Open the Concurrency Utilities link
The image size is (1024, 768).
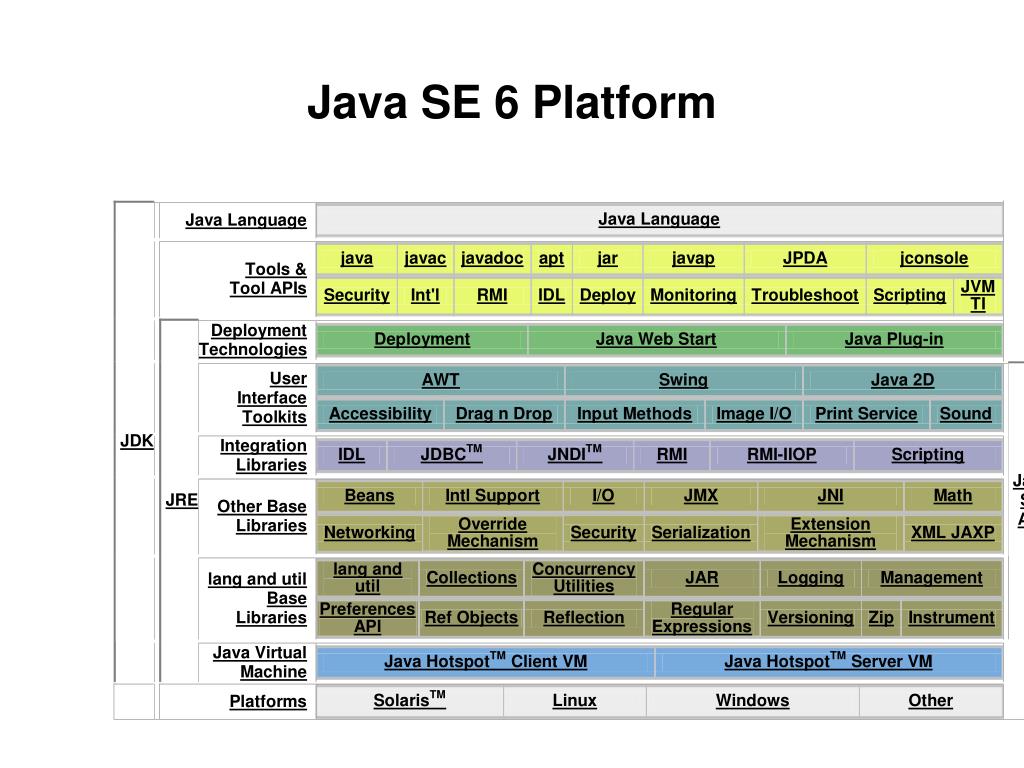(584, 578)
